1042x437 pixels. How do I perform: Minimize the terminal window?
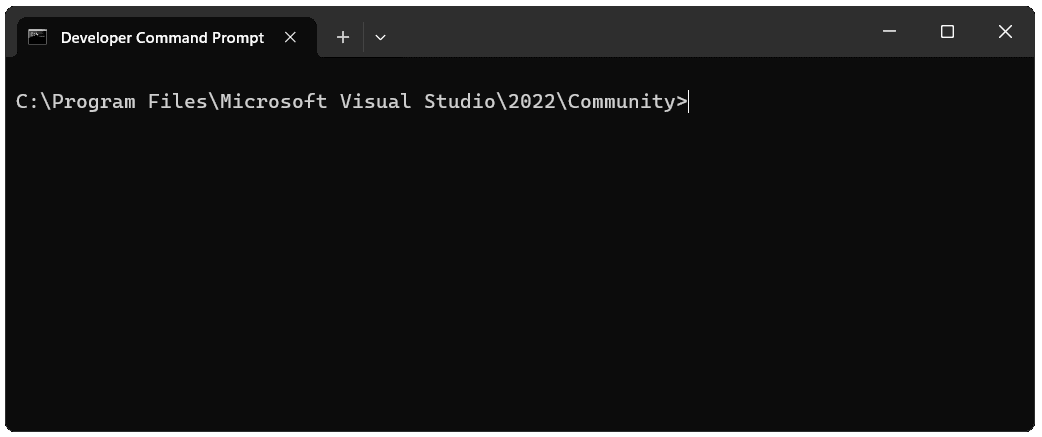890,32
